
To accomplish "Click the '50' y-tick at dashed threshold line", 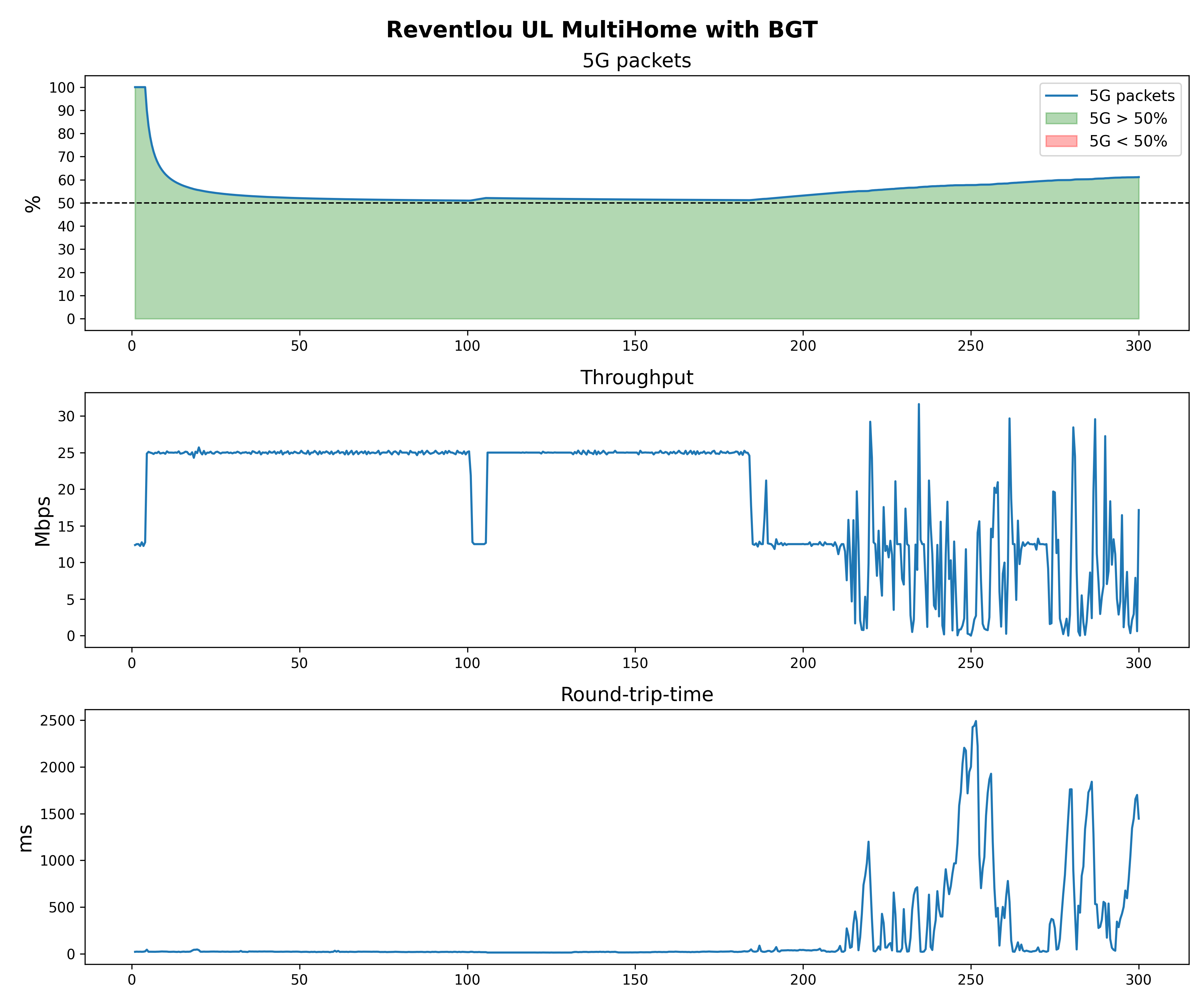I will [x=67, y=204].
